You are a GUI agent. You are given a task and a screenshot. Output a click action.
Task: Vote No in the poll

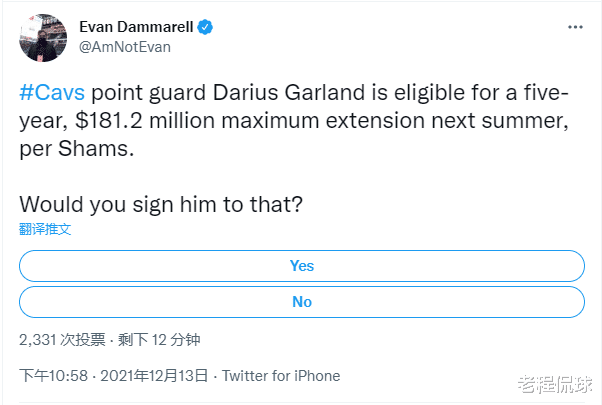coord(301,302)
